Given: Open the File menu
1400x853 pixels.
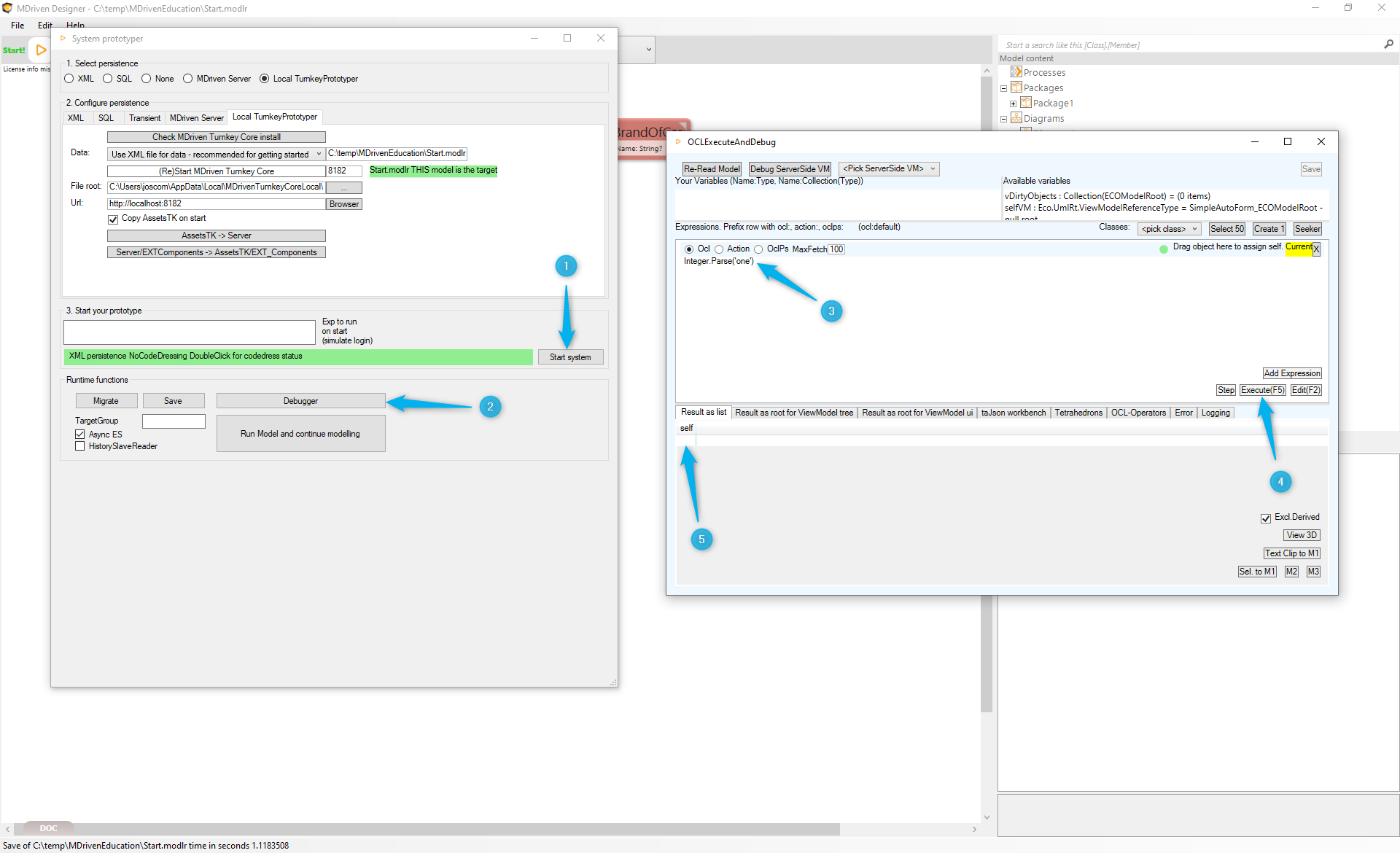Looking at the screenshot, I should [x=17, y=25].
